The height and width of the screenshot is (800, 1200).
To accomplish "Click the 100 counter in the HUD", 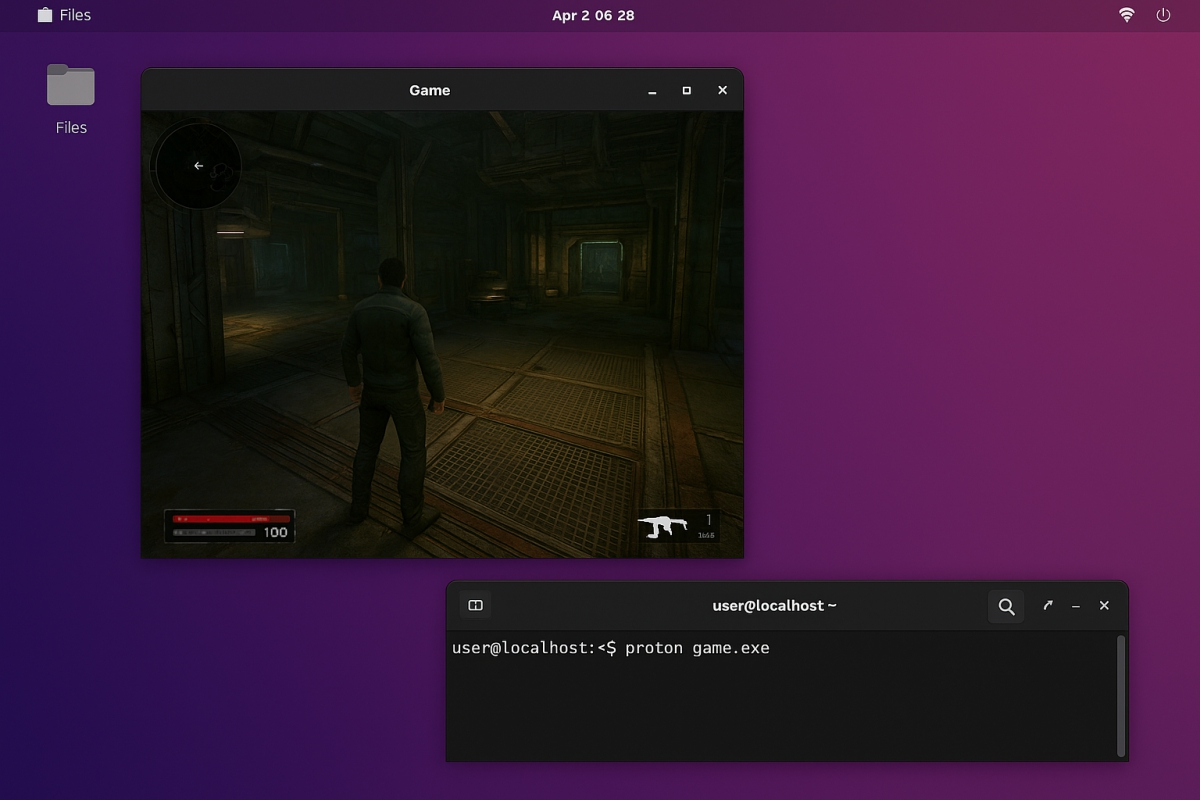I will click(275, 533).
